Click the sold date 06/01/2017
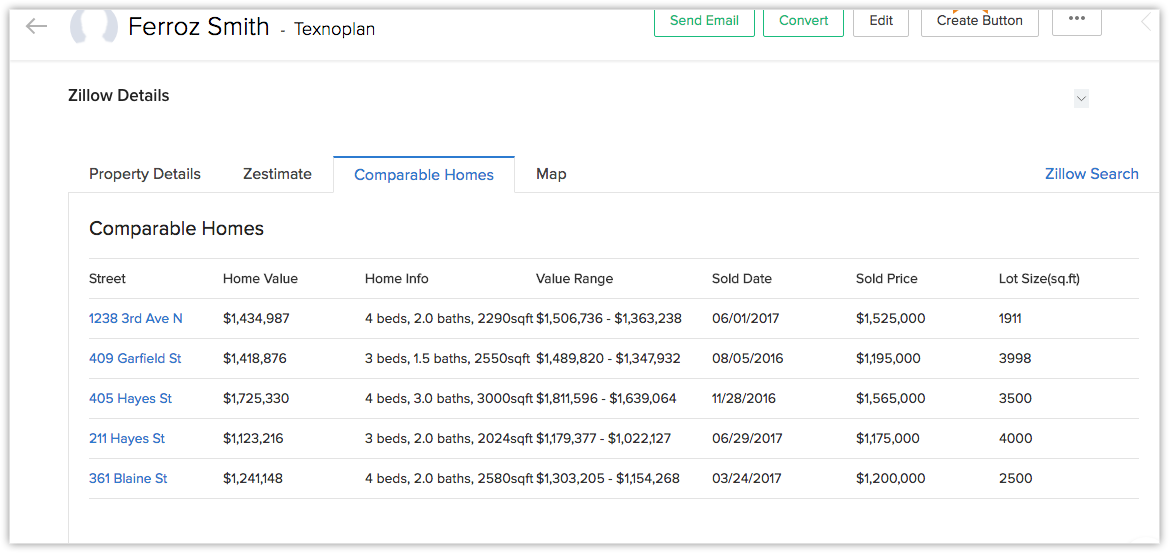The width and height of the screenshot is (1169, 553). click(x=746, y=318)
